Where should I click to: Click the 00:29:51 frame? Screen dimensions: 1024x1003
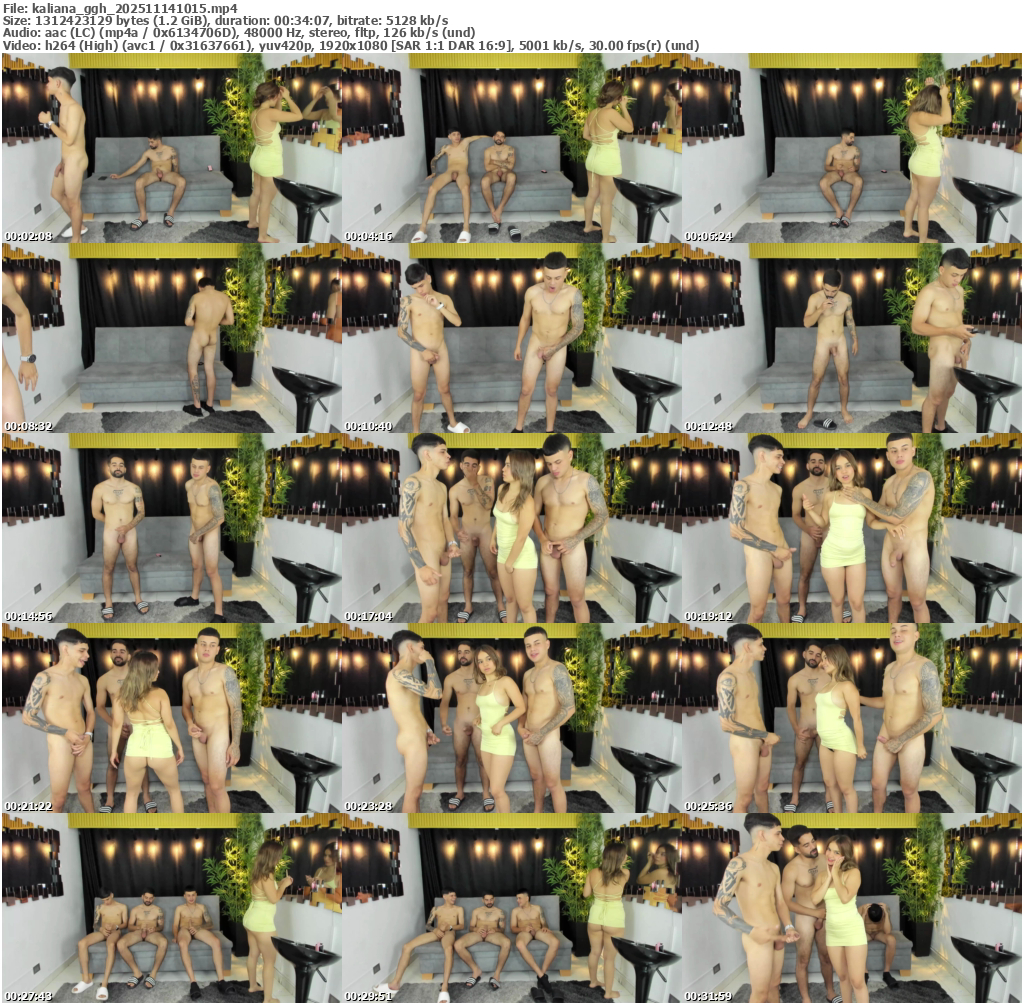coord(511,908)
